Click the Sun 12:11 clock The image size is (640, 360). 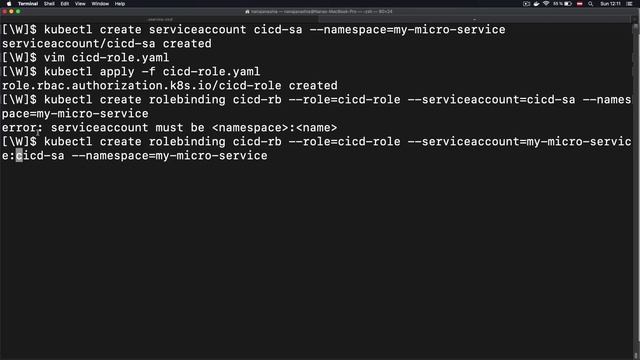click(x=610, y=4)
